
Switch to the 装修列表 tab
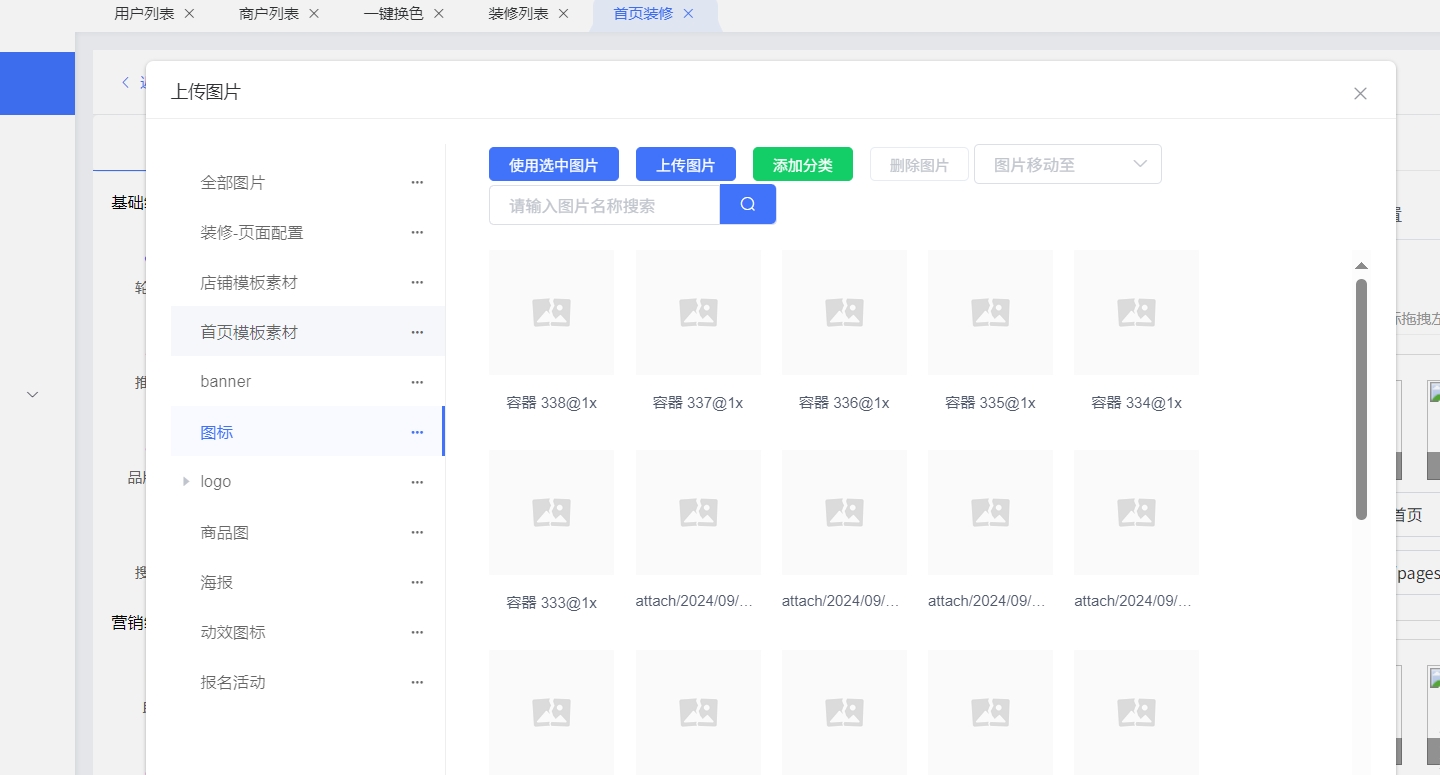point(519,14)
